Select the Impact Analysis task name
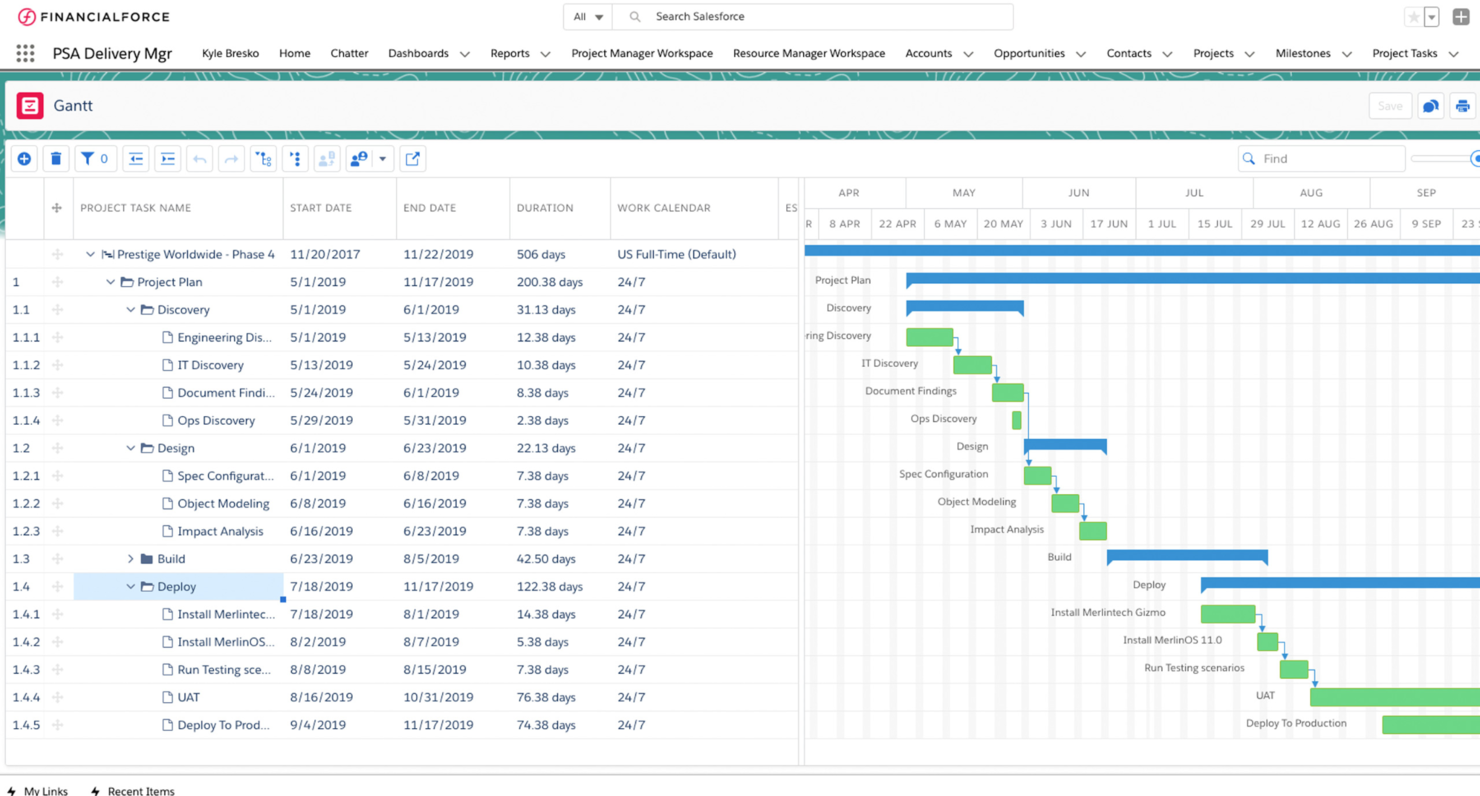This screenshot has height=796, width=1480. tap(220, 531)
